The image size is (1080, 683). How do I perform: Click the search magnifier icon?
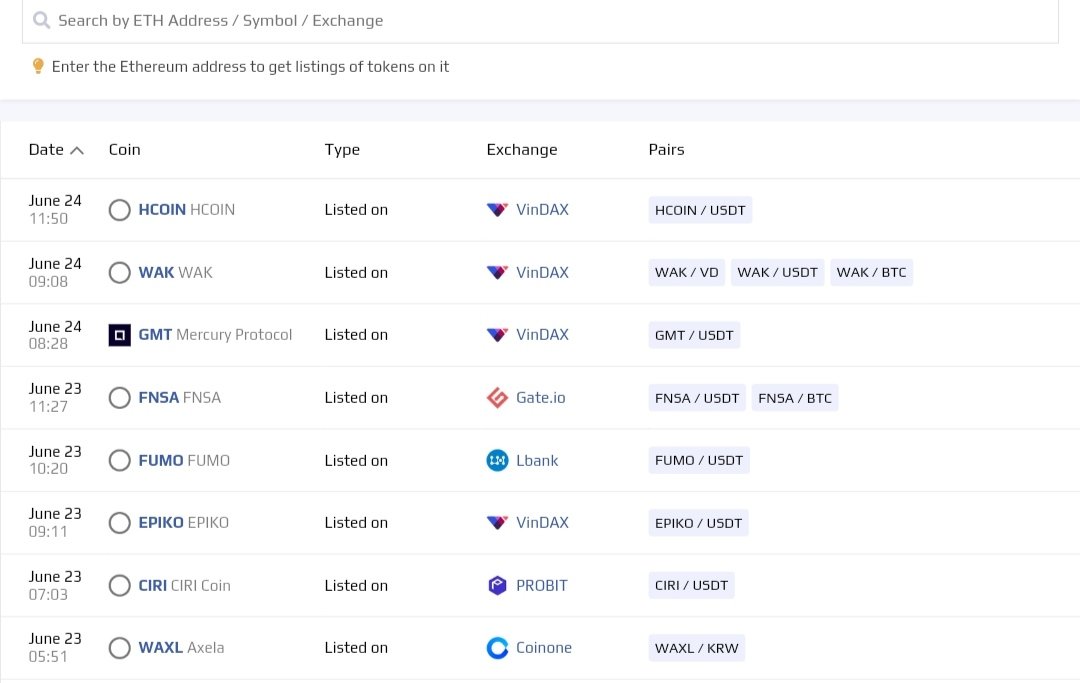coord(41,20)
